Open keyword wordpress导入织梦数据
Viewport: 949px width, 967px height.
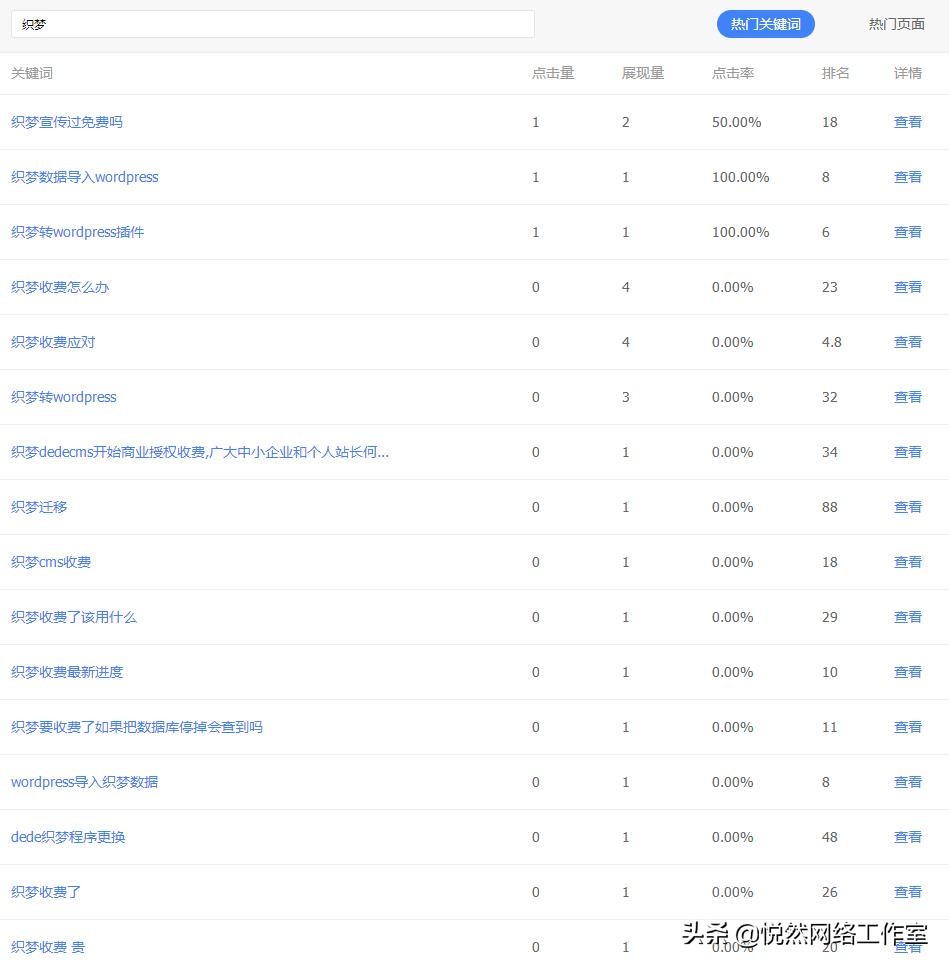click(84, 782)
